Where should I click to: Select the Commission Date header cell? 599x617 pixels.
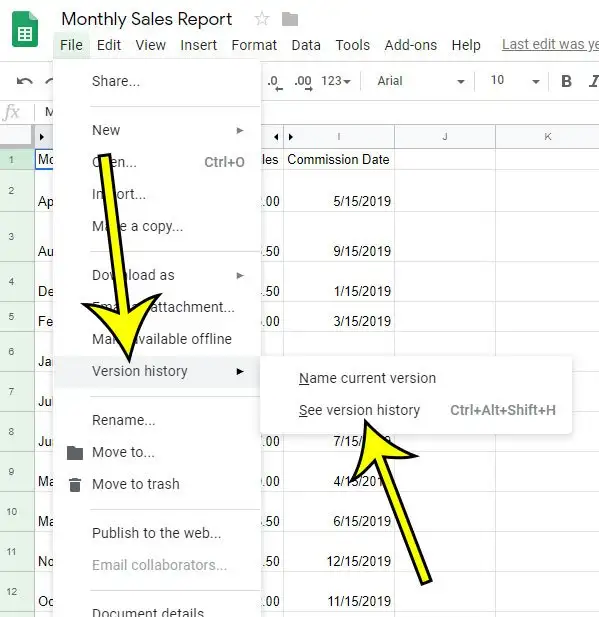[x=338, y=159]
